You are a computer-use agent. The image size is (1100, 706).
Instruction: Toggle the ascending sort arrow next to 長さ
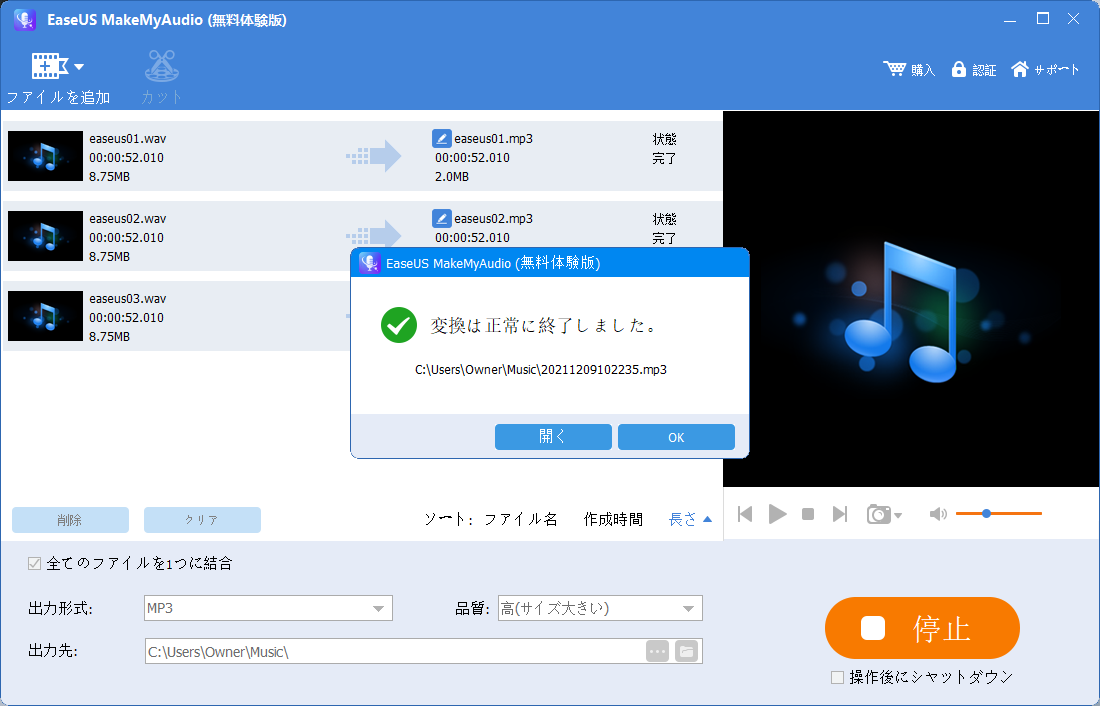coord(707,519)
